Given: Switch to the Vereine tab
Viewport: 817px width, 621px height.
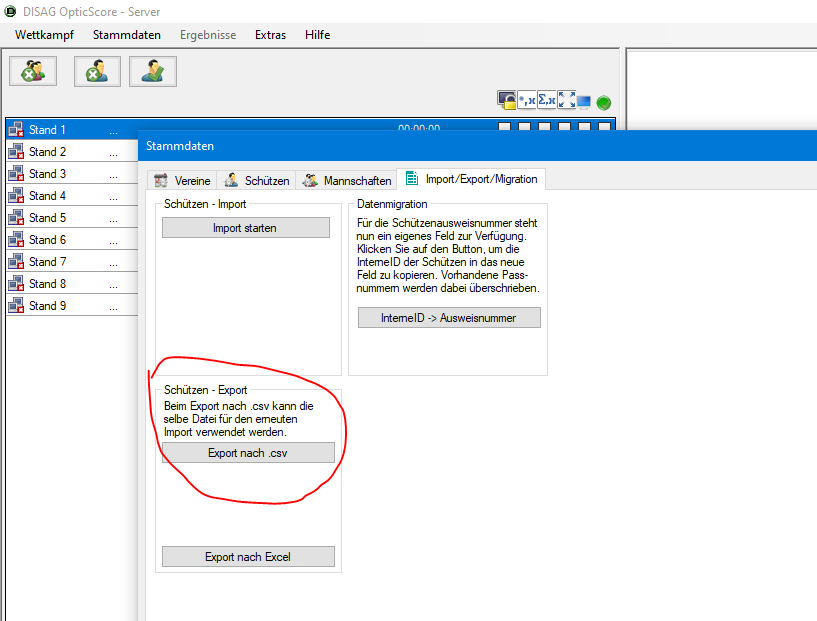Looking at the screenshot, I should coord(182,181).
